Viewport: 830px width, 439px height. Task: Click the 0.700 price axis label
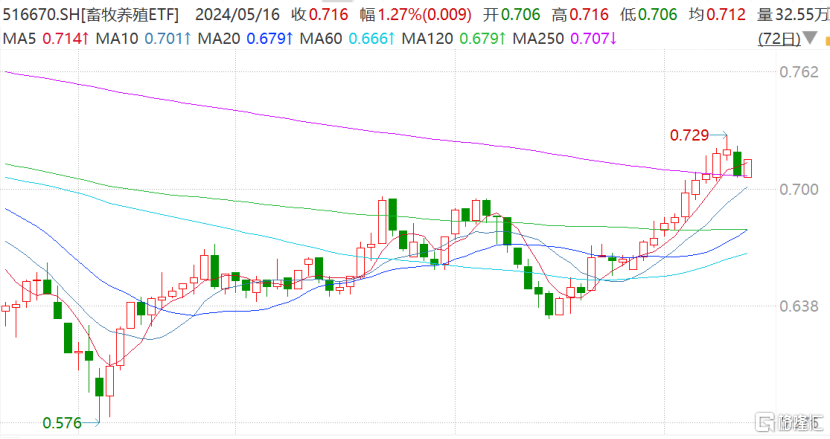click(x=799, y=189)
